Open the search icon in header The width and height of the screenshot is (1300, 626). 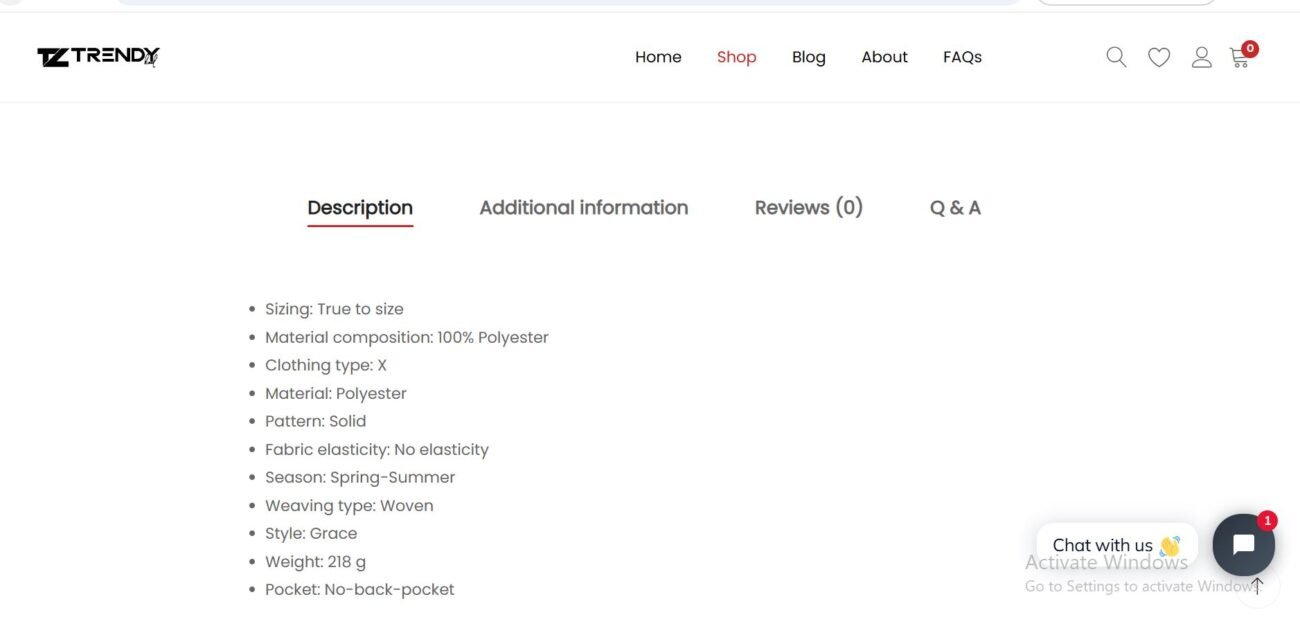(1116, 57)
